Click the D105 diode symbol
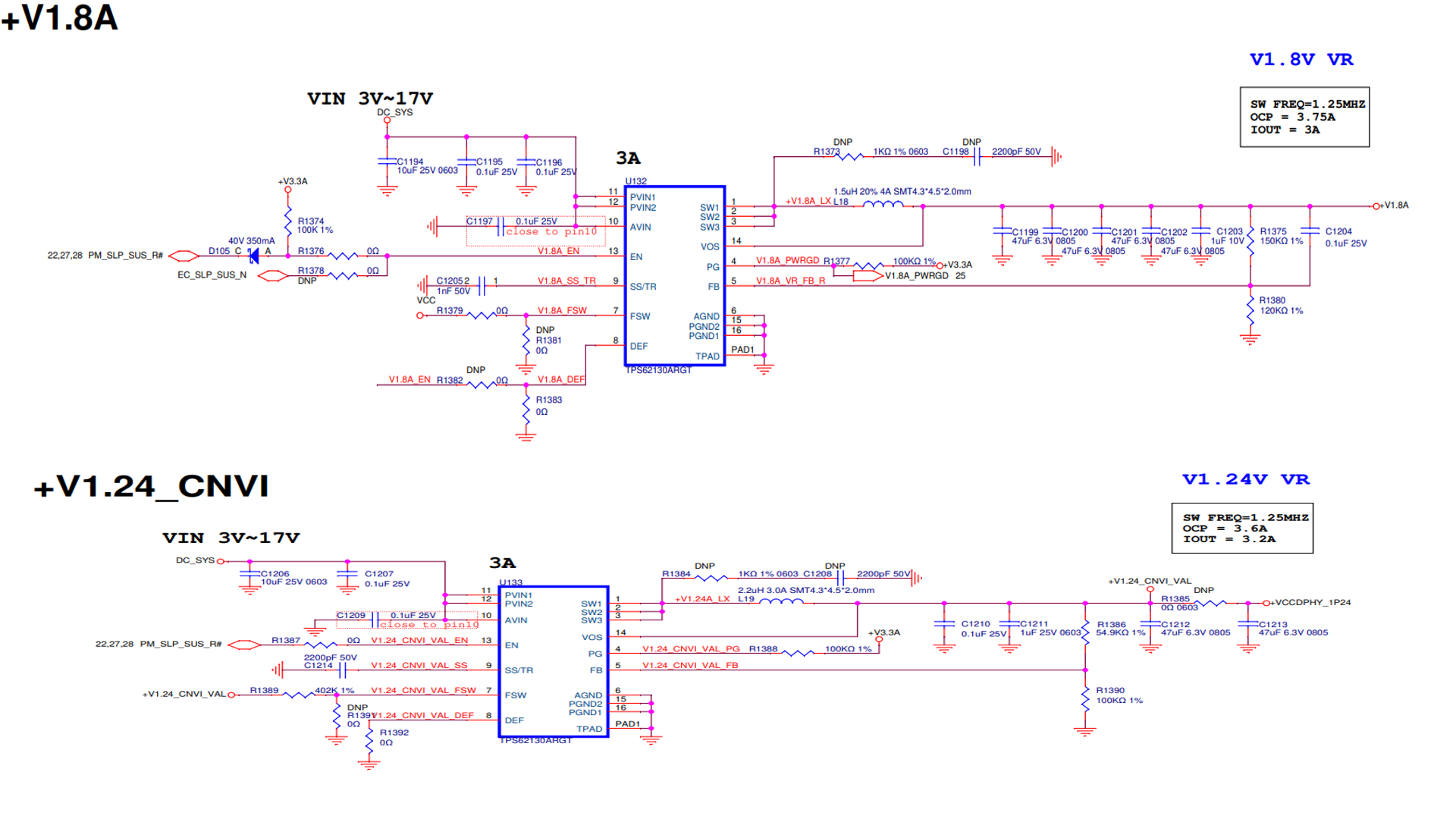This screenshot has width=1456, height=819. (253, 256)
